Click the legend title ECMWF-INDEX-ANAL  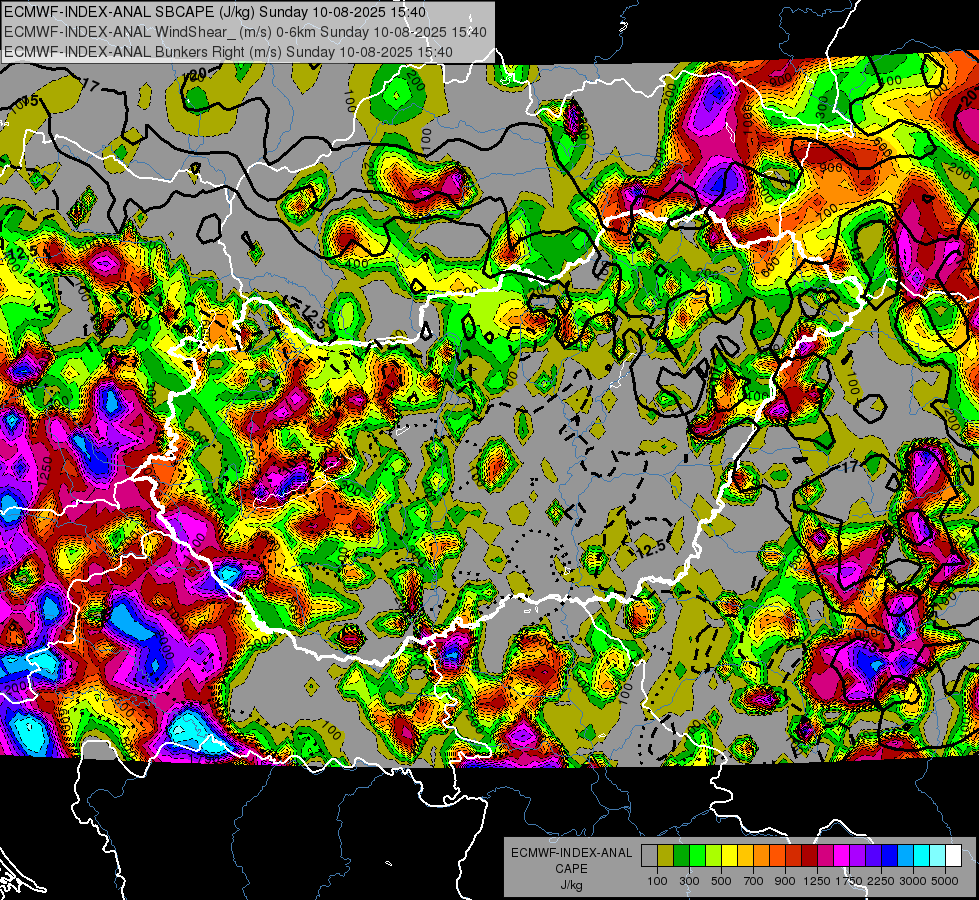click(572, 853)
